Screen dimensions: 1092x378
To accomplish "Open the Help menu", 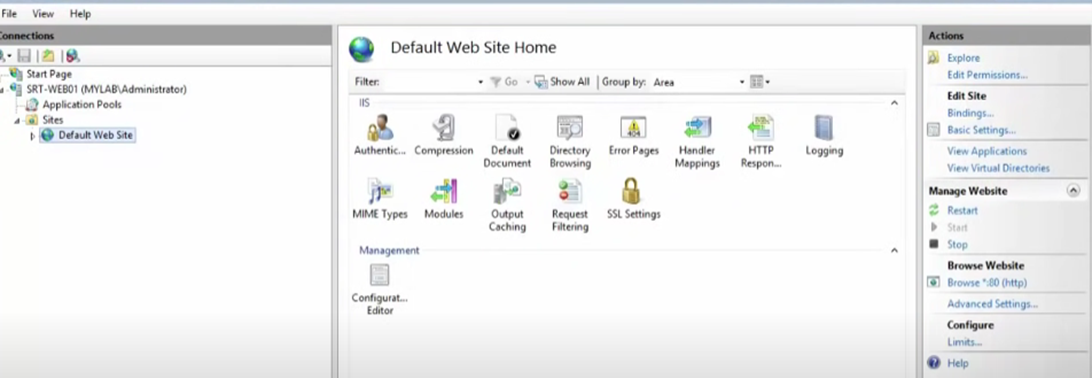I will (x=80, y=13).
